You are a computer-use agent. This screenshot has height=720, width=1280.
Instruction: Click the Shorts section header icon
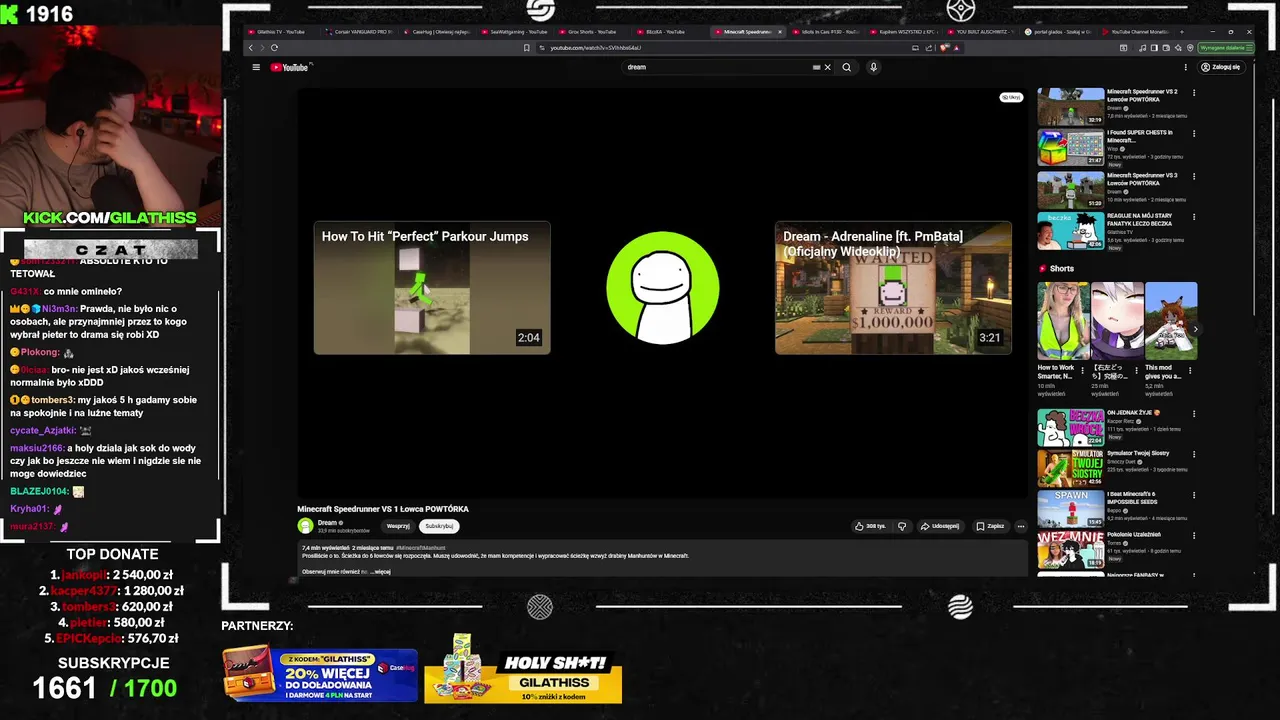pyautogui.click(x=1042, y=268)
